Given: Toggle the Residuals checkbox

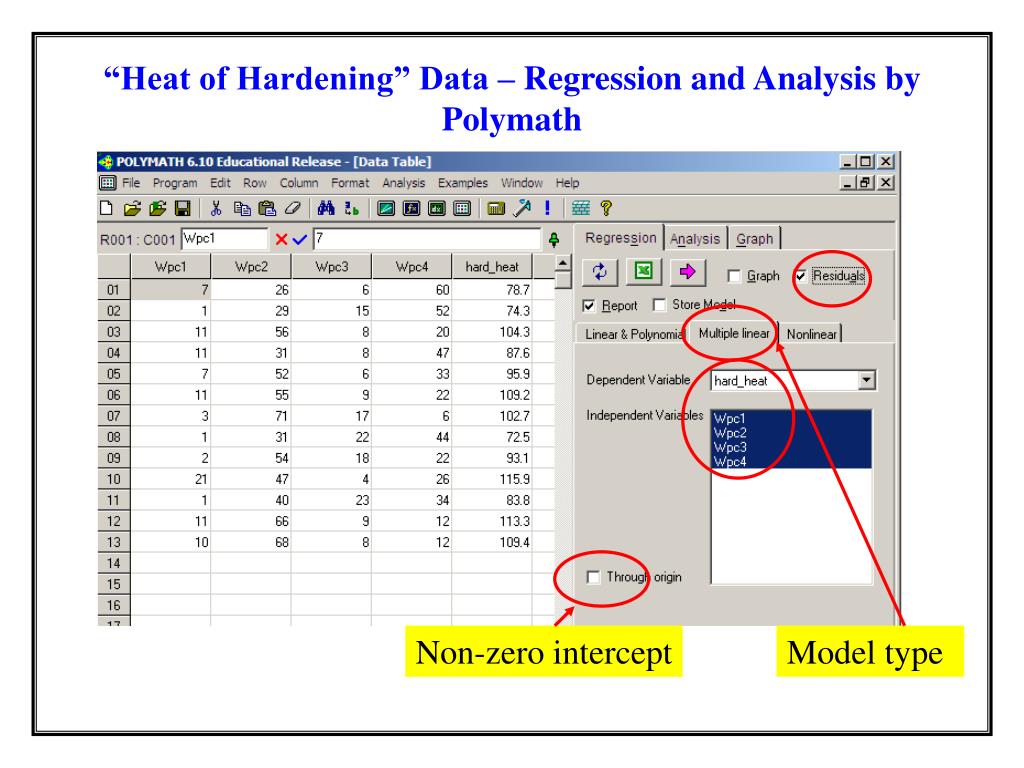Looking at the screenshot, I should click(x=801, y=276).
